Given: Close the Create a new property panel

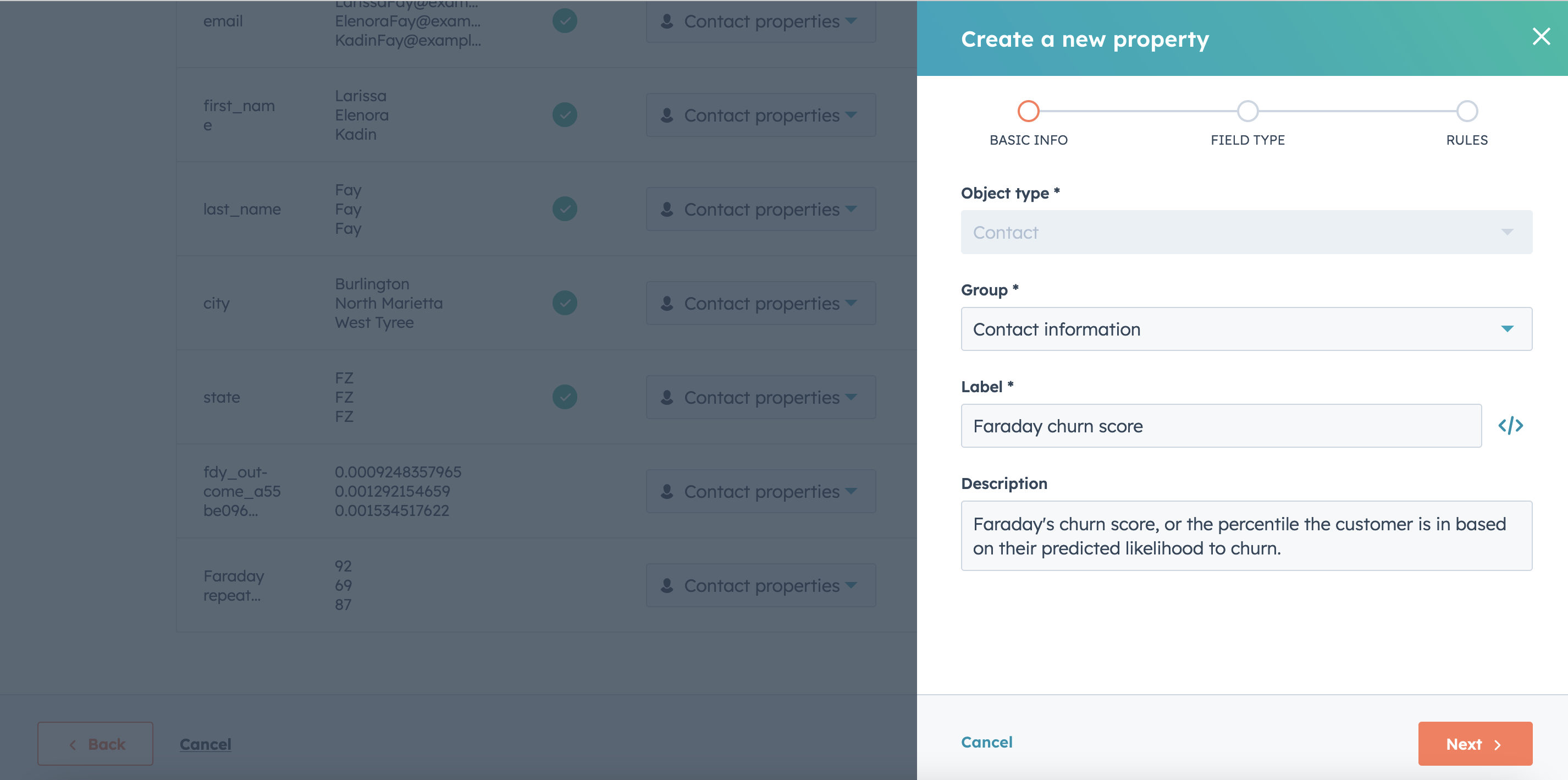Looking at the screenshot, I should [x=1541, y=37].
